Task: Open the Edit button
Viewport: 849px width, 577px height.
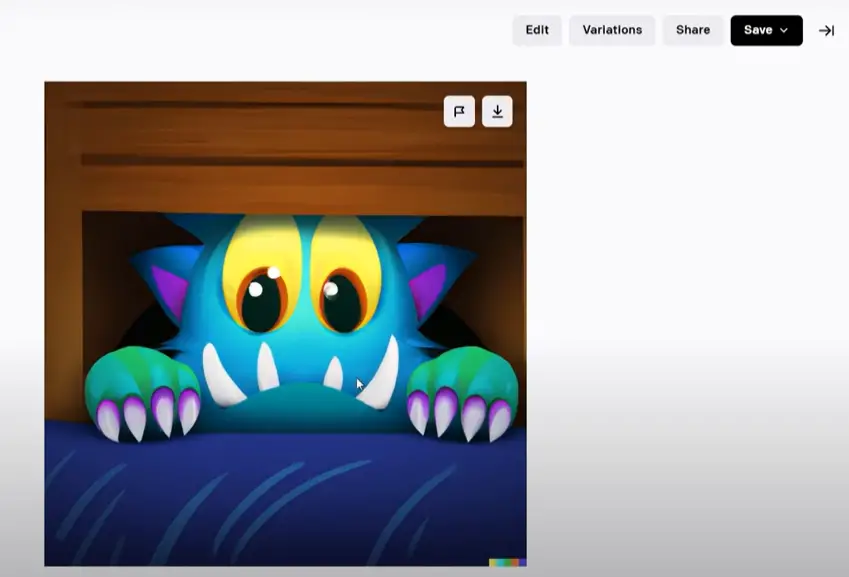Action: [x=537, y=30]
